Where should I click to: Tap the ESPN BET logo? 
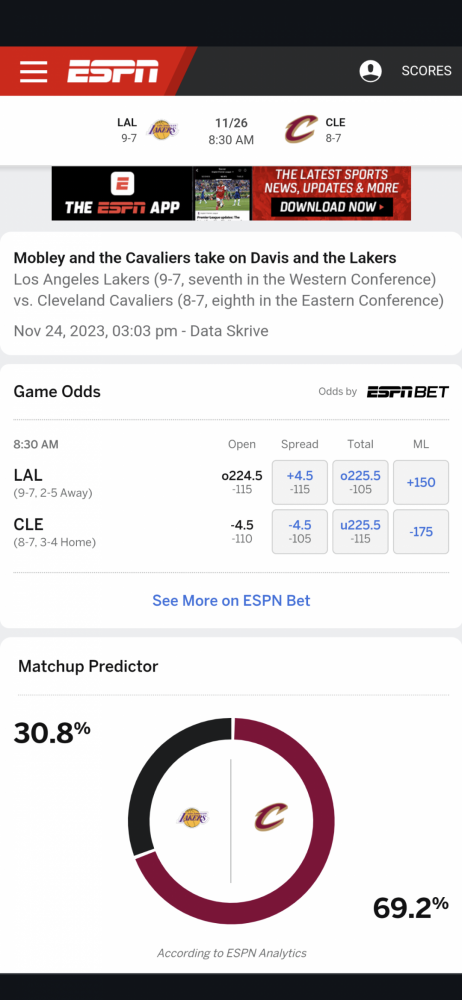point(408,392)
